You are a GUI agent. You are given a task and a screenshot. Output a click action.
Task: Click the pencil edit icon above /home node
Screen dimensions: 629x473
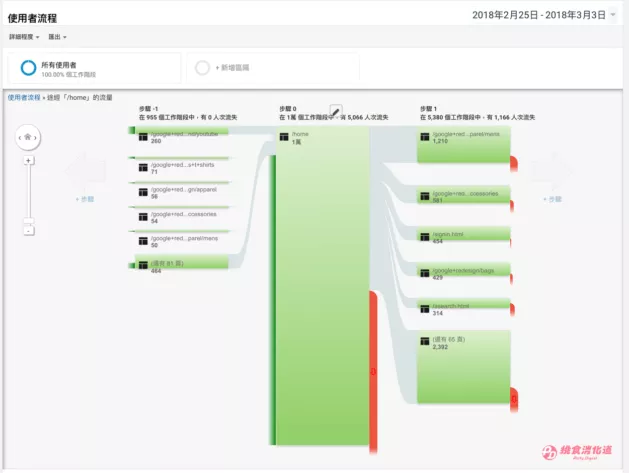[x=336, y=110]
